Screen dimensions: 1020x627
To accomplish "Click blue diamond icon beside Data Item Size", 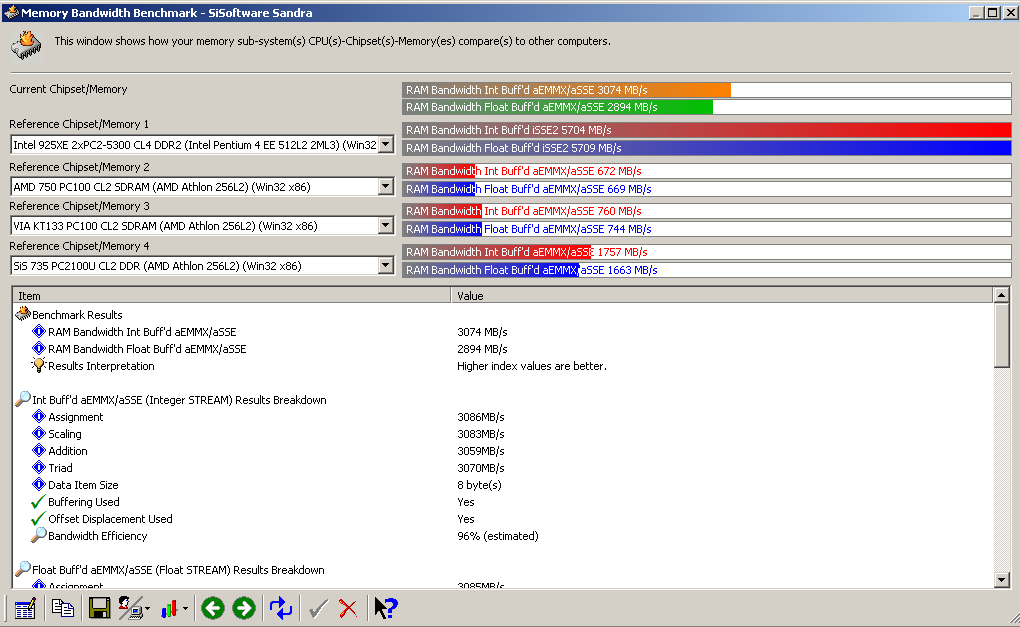I will tap(39, 484).
